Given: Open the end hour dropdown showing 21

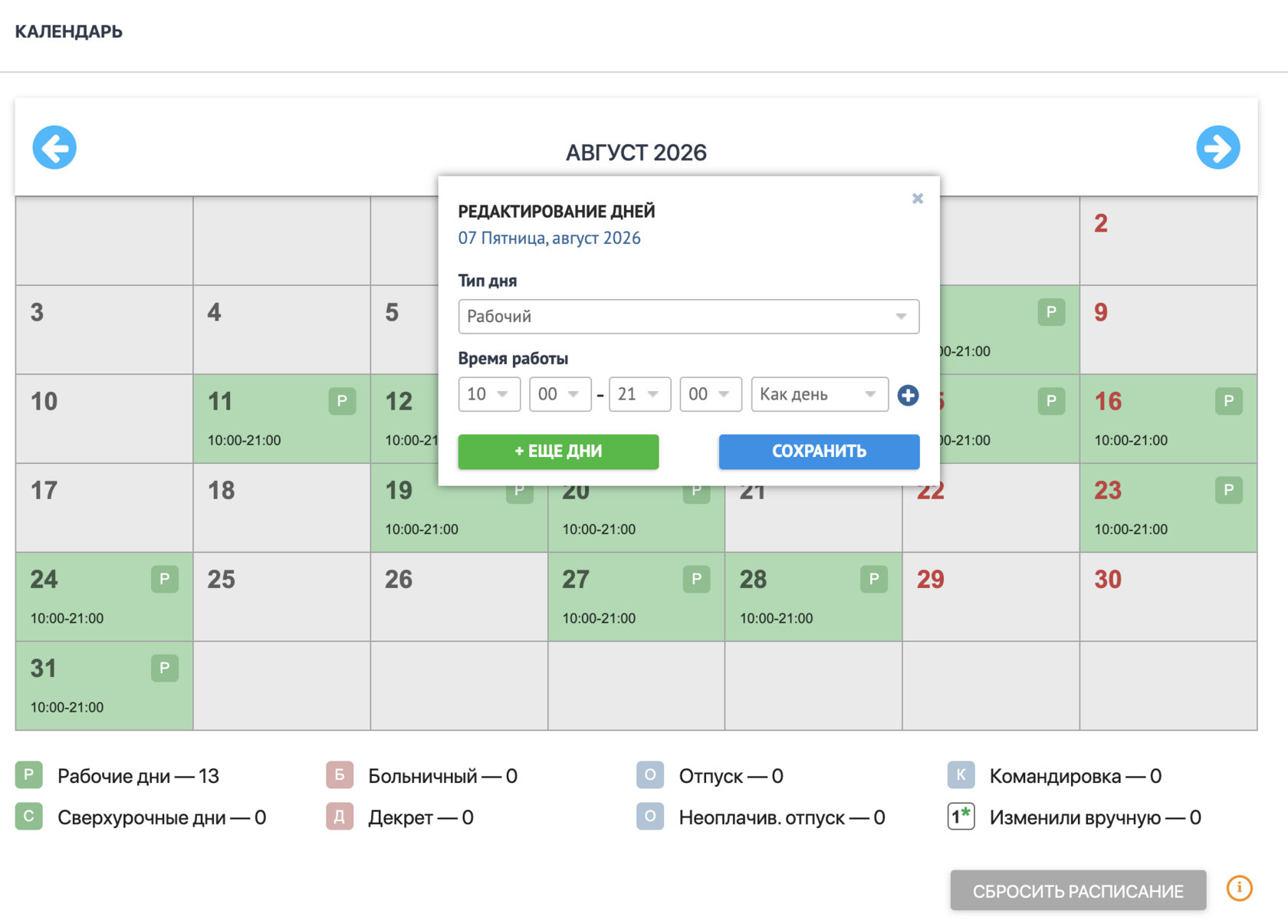Looking at the screenshot, I should 639,394.
